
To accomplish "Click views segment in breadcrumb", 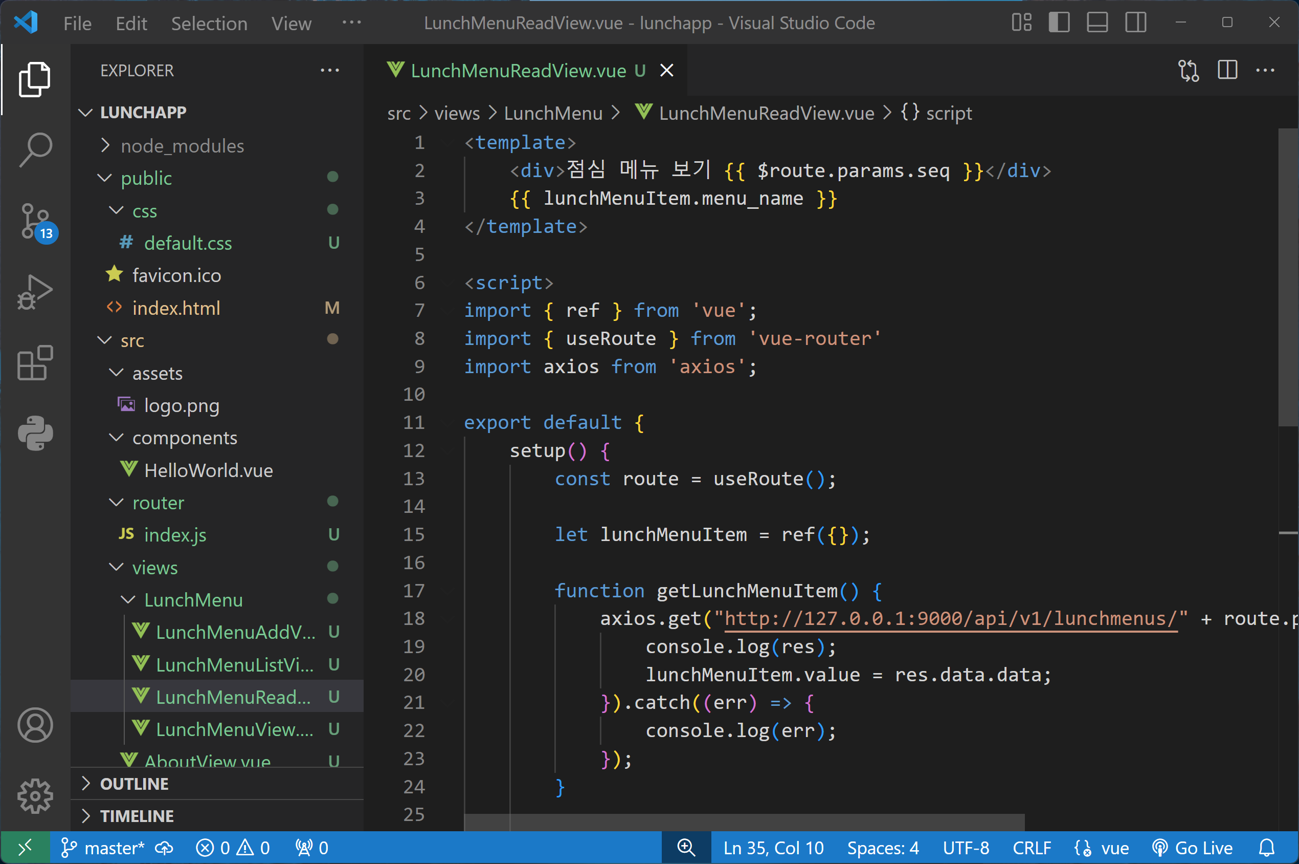I will click(x=457, y=113).
